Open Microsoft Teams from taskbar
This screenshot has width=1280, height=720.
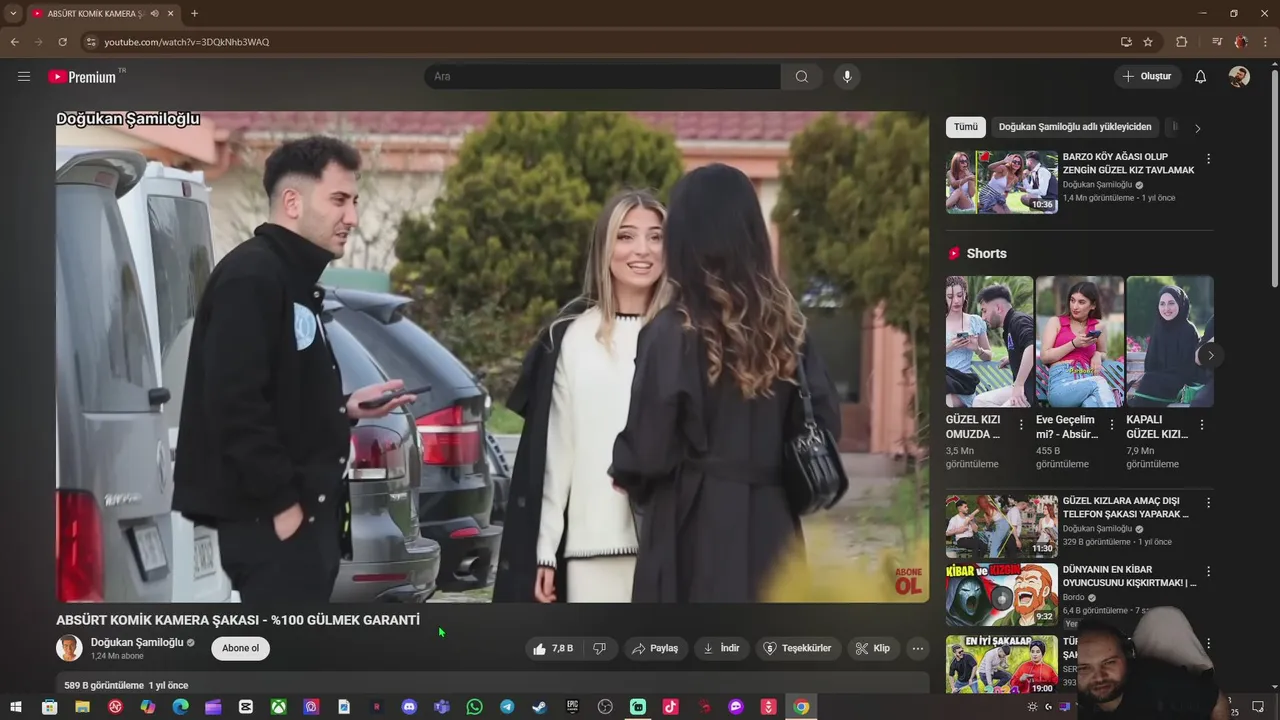(442, 707)
